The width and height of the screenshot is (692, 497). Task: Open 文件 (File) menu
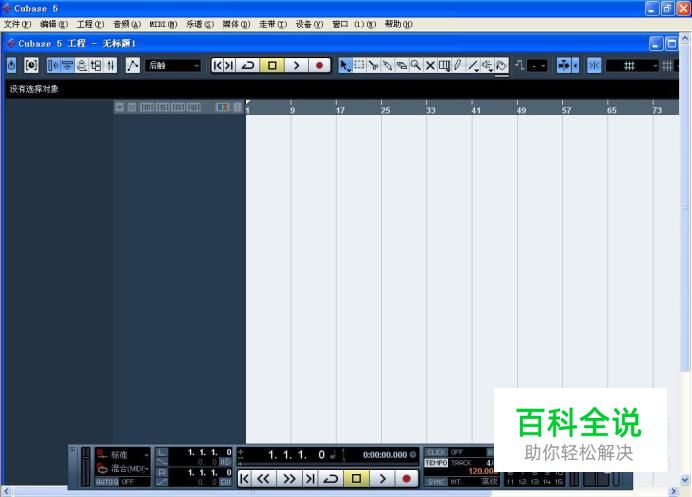(x=18, y=24)
